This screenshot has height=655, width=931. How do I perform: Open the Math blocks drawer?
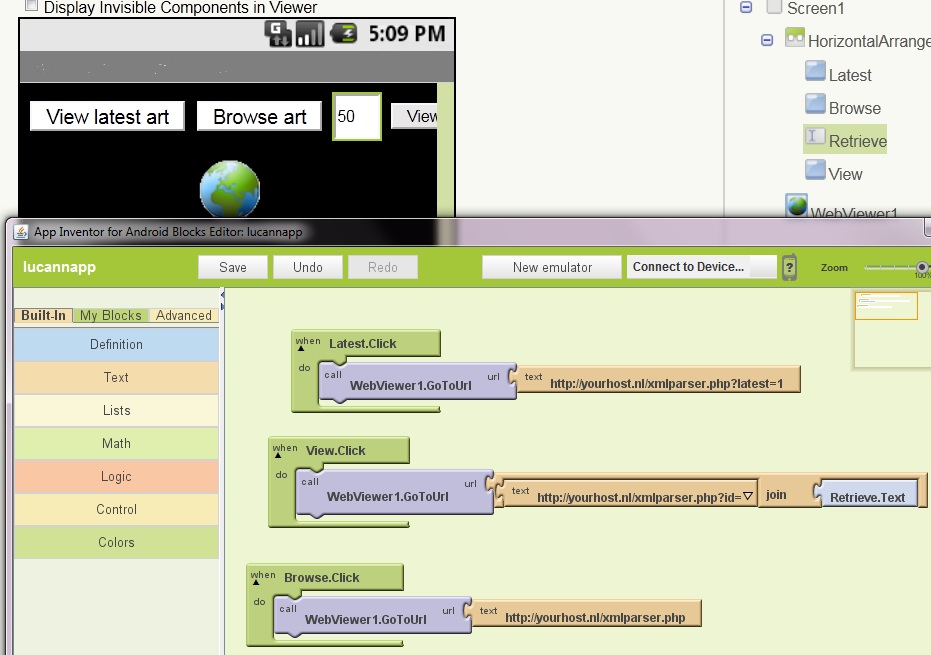click(x=116, y=443)
